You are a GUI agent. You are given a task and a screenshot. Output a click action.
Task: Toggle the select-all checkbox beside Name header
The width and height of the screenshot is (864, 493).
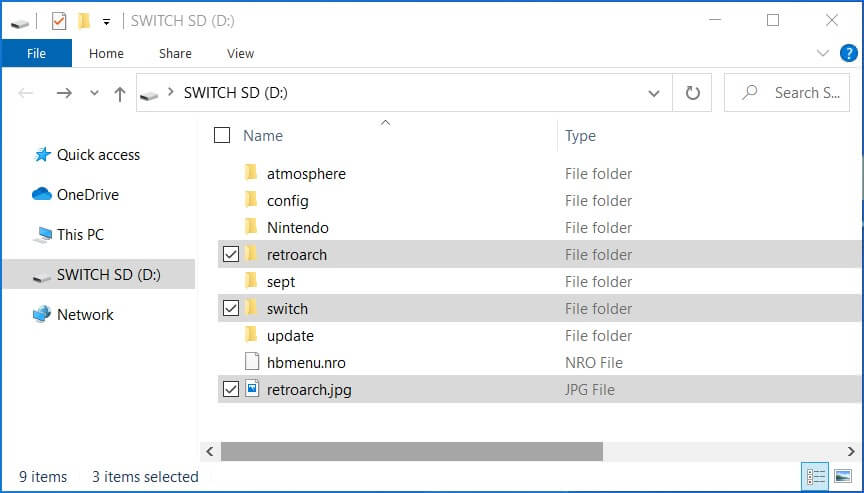coord(222,135)
